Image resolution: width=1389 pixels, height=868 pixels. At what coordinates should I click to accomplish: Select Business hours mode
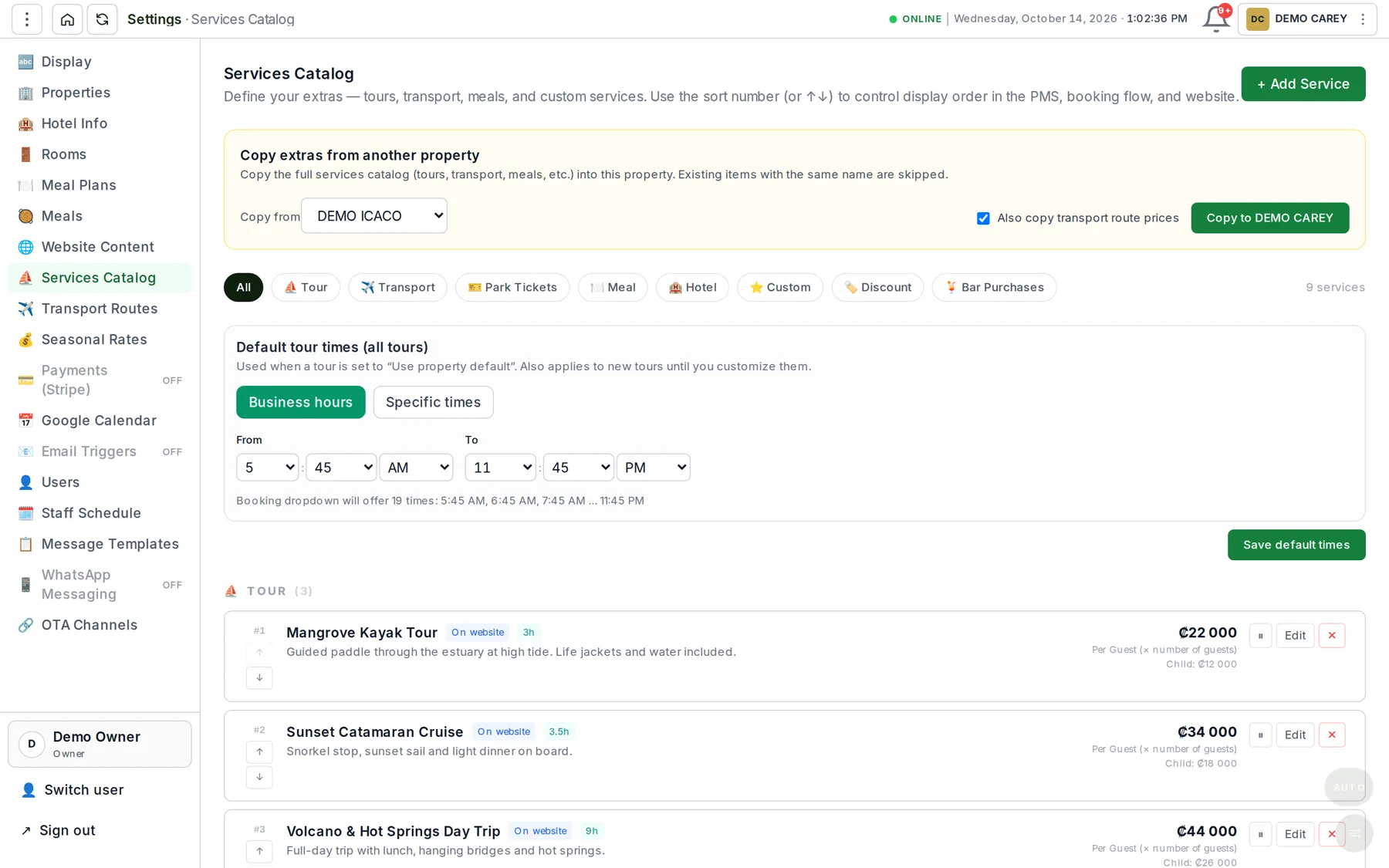(300, 402)
